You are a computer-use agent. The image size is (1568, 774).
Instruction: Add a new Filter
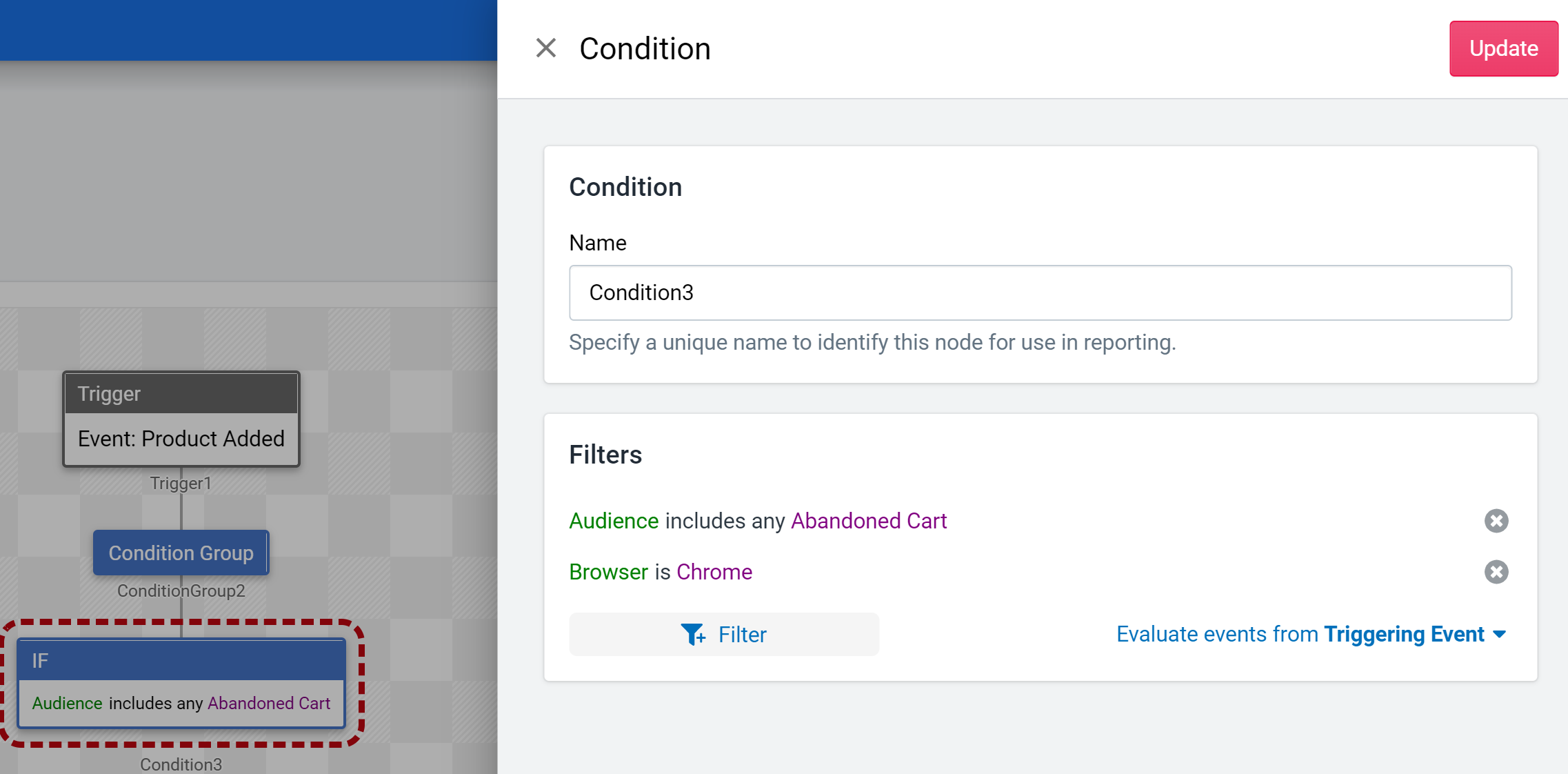(724, 634)
